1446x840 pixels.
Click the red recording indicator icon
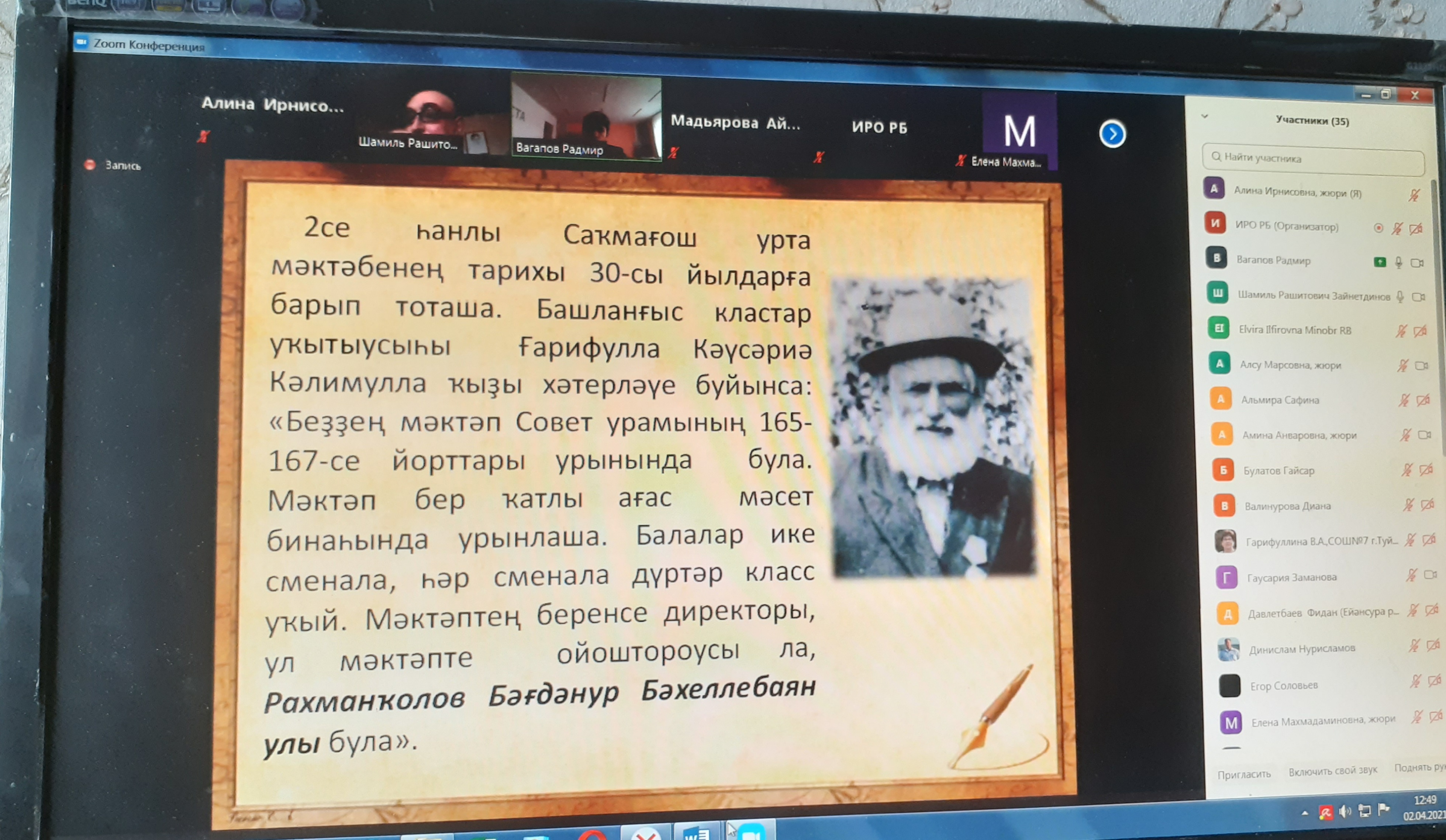click(x=90, y=165)
